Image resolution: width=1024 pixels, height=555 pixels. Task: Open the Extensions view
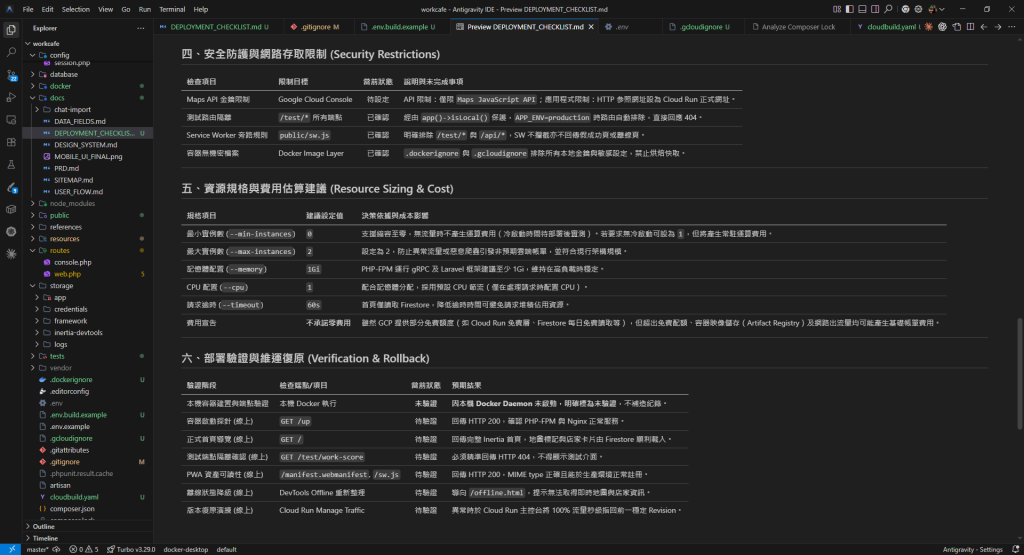pos(11,142)
